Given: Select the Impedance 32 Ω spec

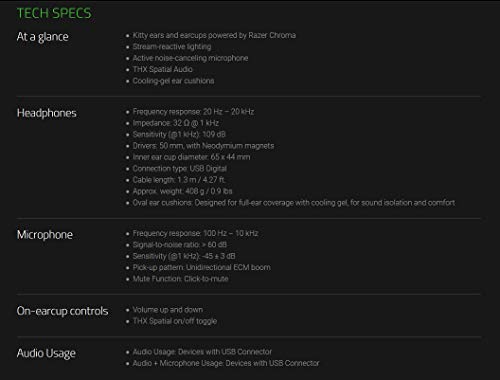Looking at the screenshot, I should [x=176, y=123].
